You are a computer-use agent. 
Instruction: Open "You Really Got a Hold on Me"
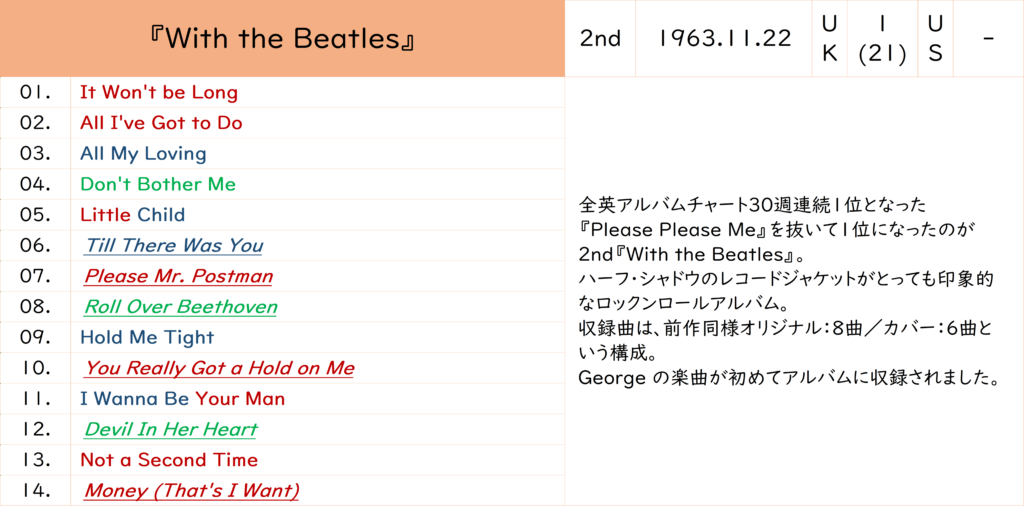[x=218, y=368]
